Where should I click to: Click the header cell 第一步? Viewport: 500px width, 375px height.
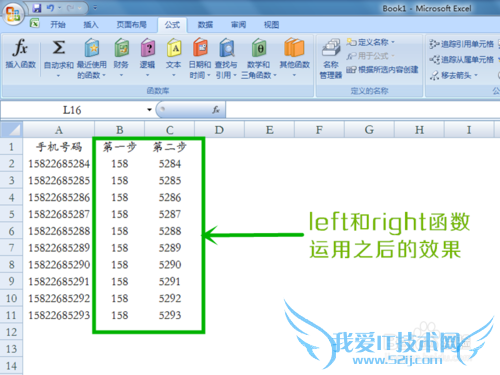click(x=120, y=147)
